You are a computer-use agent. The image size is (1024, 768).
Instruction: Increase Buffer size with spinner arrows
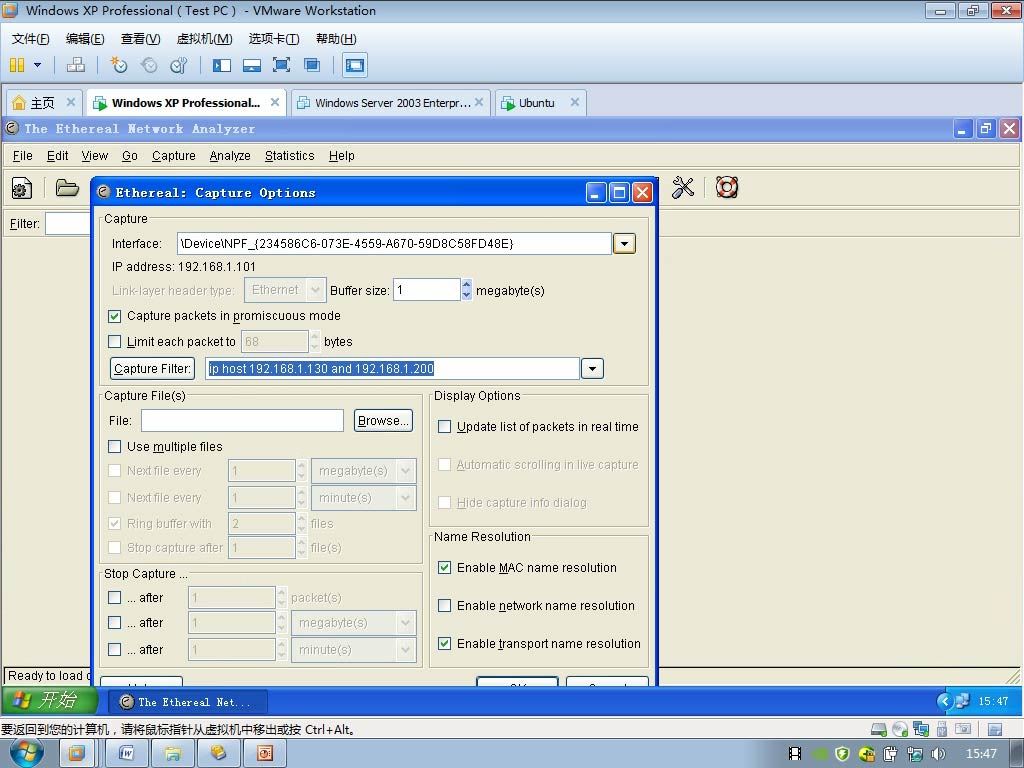point(466,285)
